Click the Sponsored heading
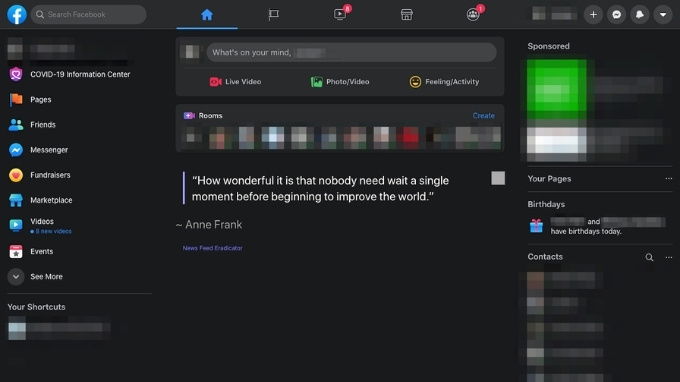This screenshot has width=680, height=382. pyautogui.click(x=549, y=46)
